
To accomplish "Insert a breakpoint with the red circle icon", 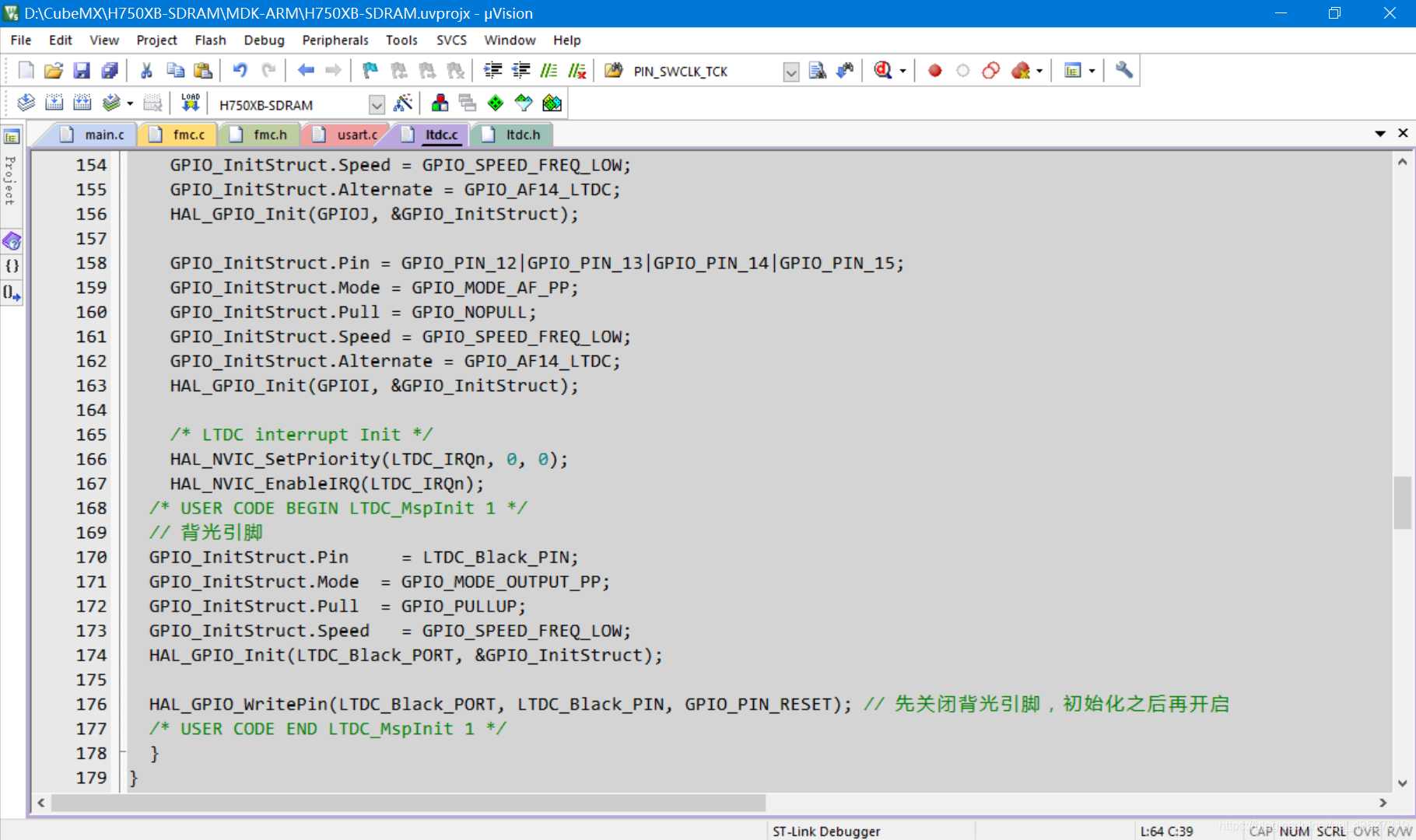I will click(935, 71).
